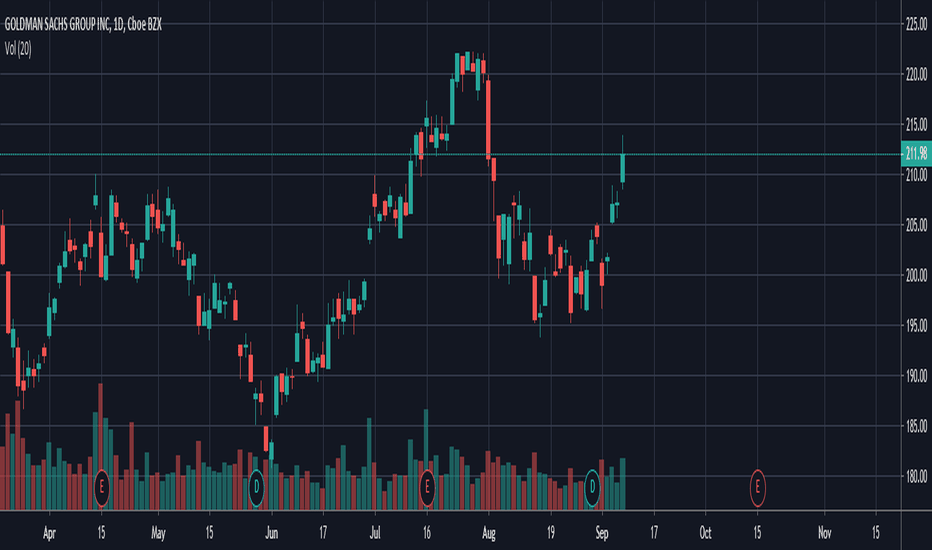Click the Jun label on time axis
The width and height of the screenshot is (932, 550).
(x=272, y=533)
